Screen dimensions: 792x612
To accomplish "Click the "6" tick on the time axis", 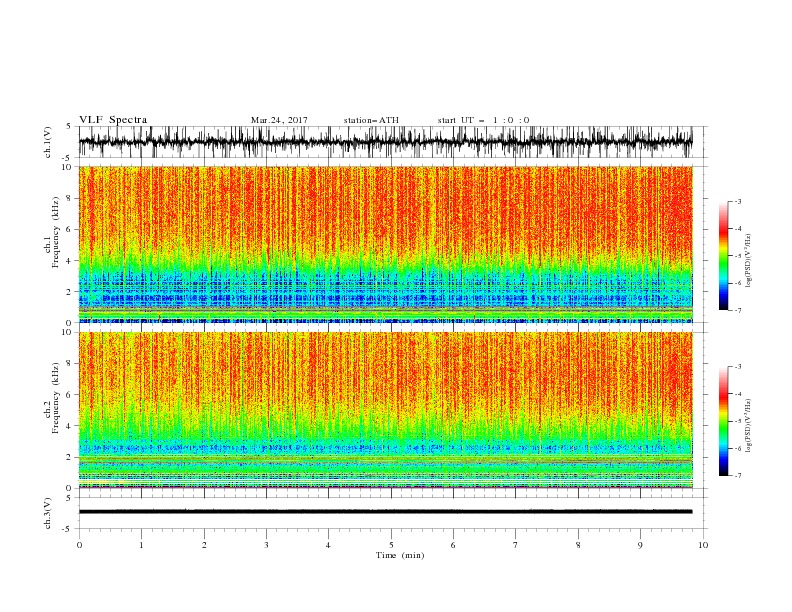I will click(453, 545).
